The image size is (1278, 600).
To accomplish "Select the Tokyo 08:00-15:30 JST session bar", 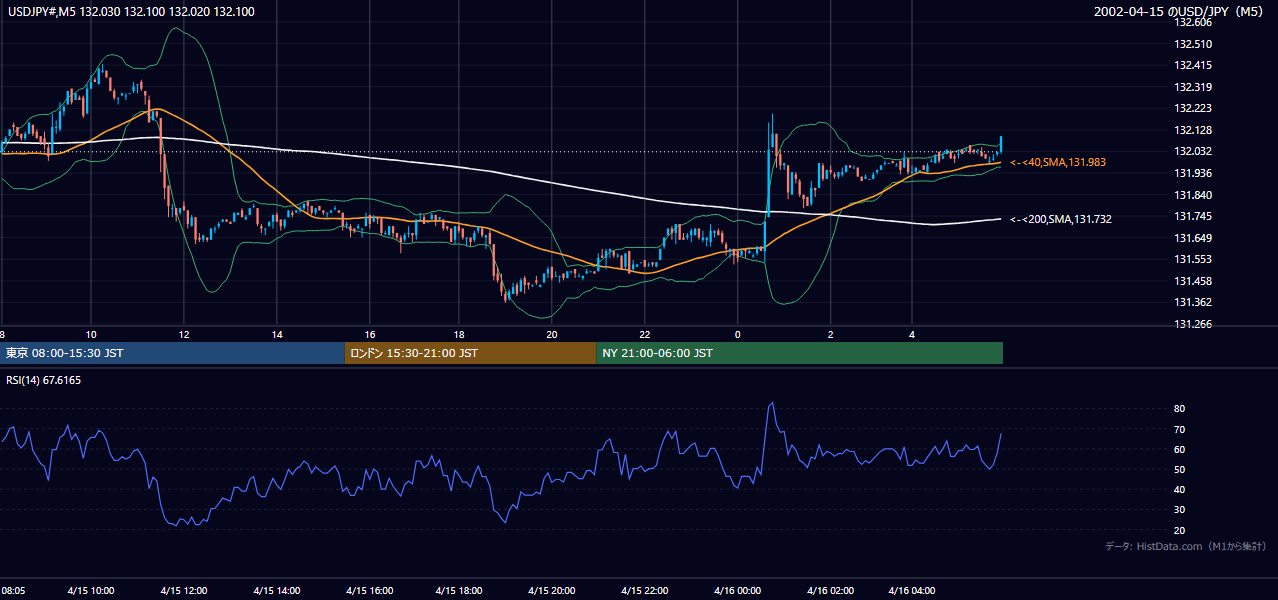I will coord(172,353).
